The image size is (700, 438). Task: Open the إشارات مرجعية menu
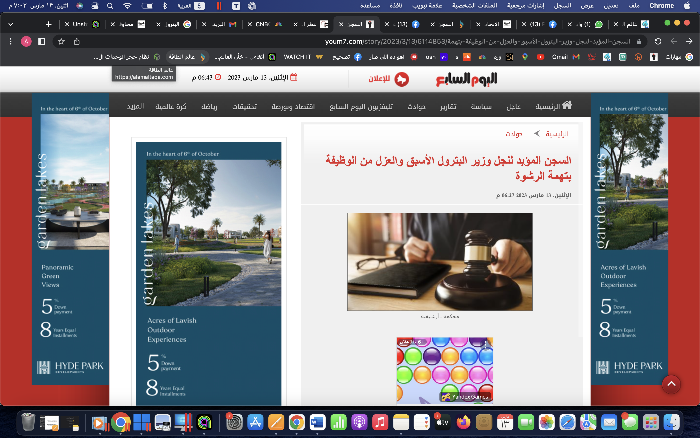tap(525, 6)
